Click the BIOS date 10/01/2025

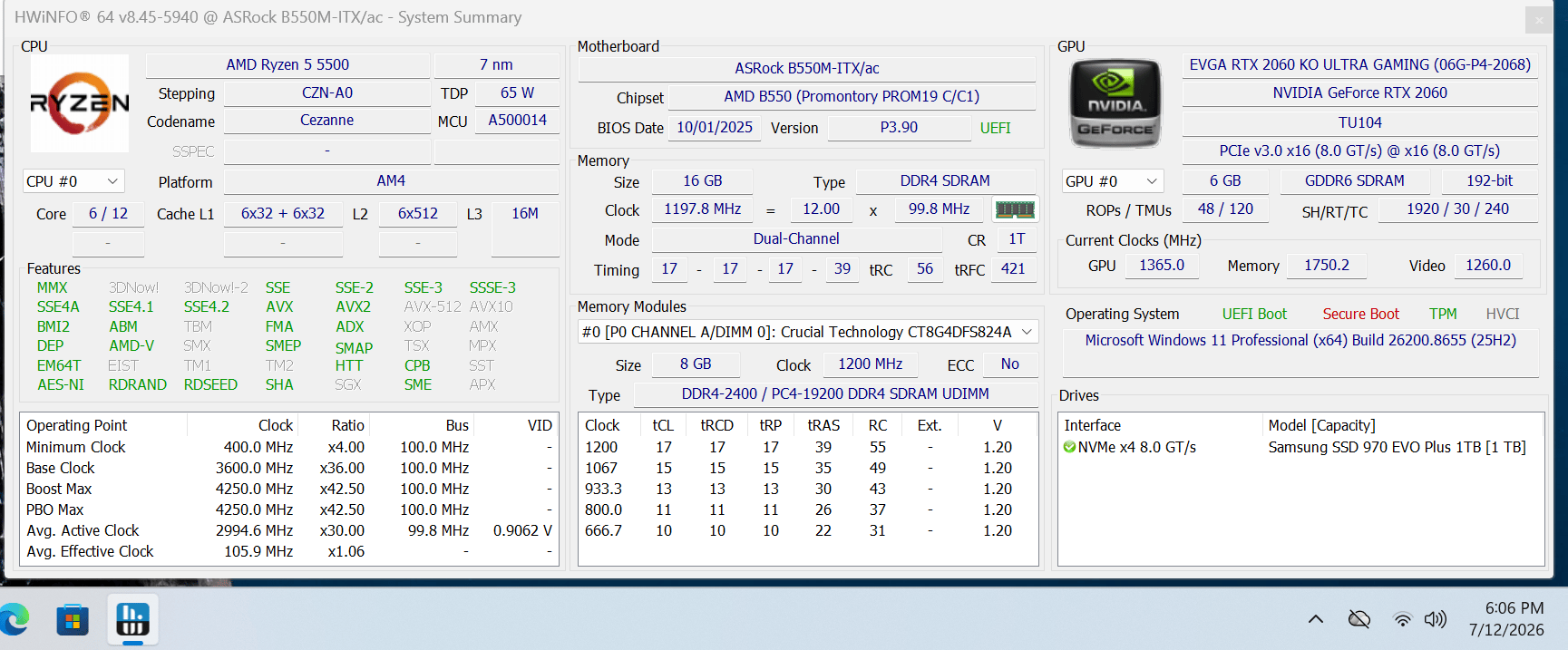pos(715,128)
